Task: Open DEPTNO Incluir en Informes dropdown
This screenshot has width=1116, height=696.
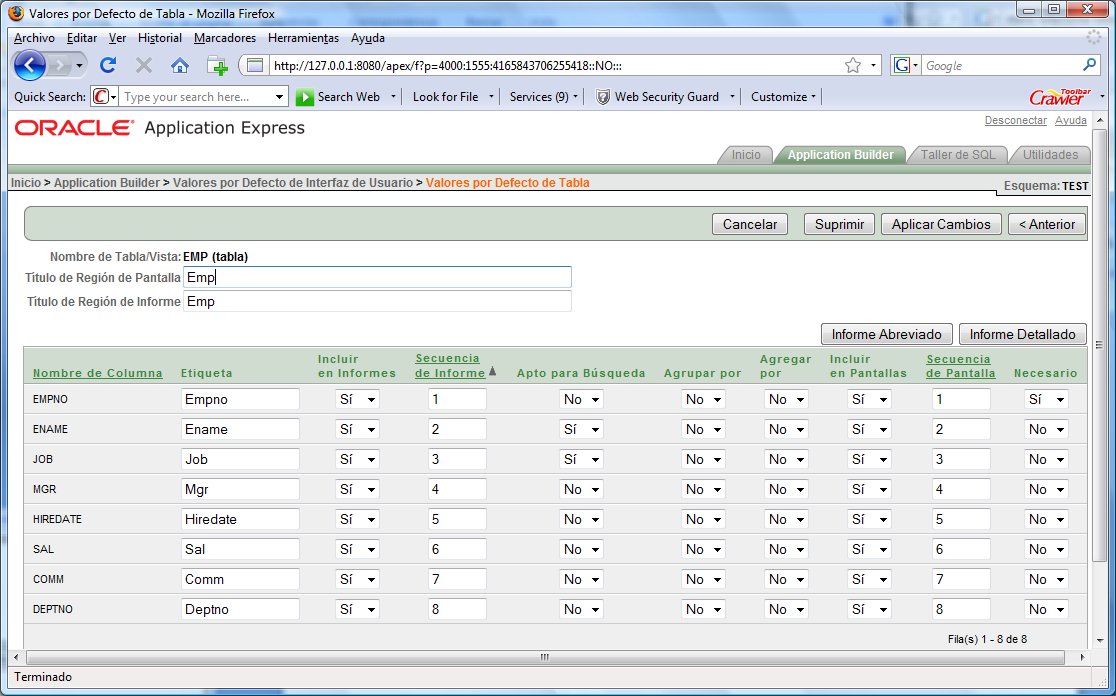Action: click(x=357, y=608)
